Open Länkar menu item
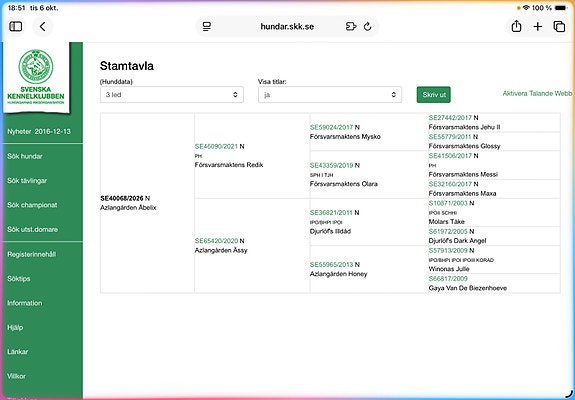 (18, 352)
